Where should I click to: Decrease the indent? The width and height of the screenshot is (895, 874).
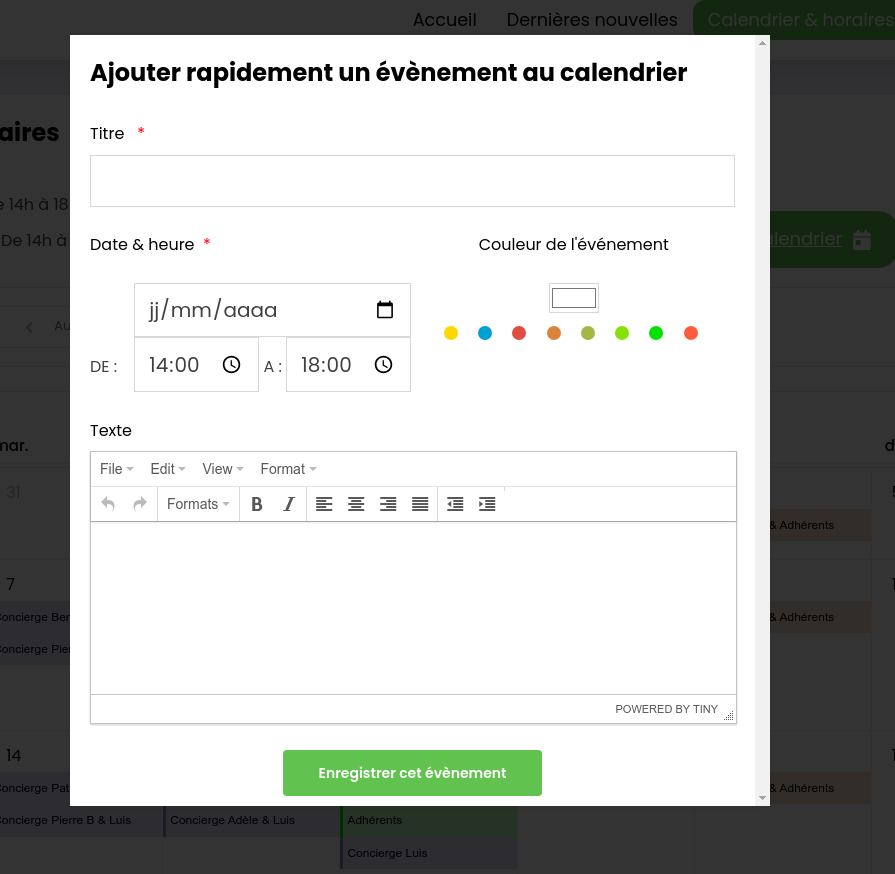[x=455, y=504]
